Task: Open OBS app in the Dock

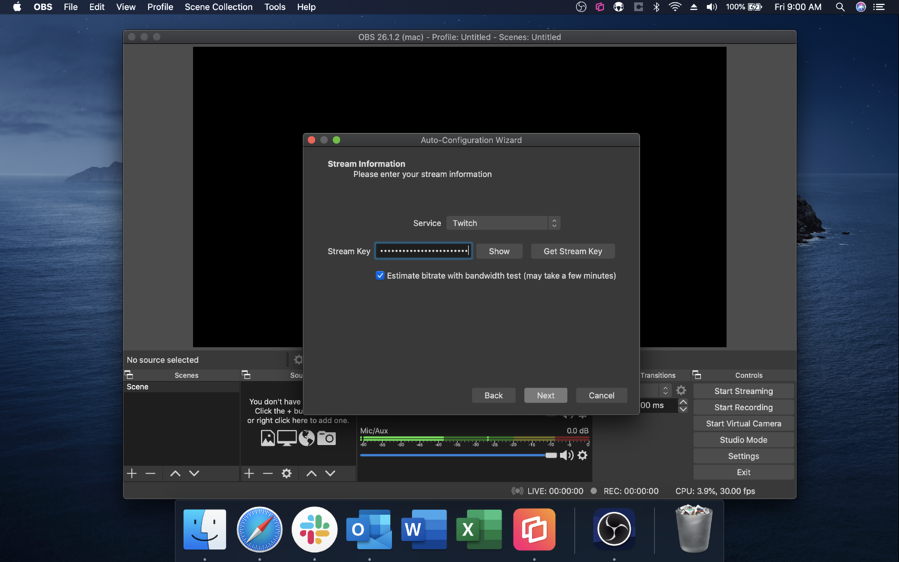Action: 613,529
